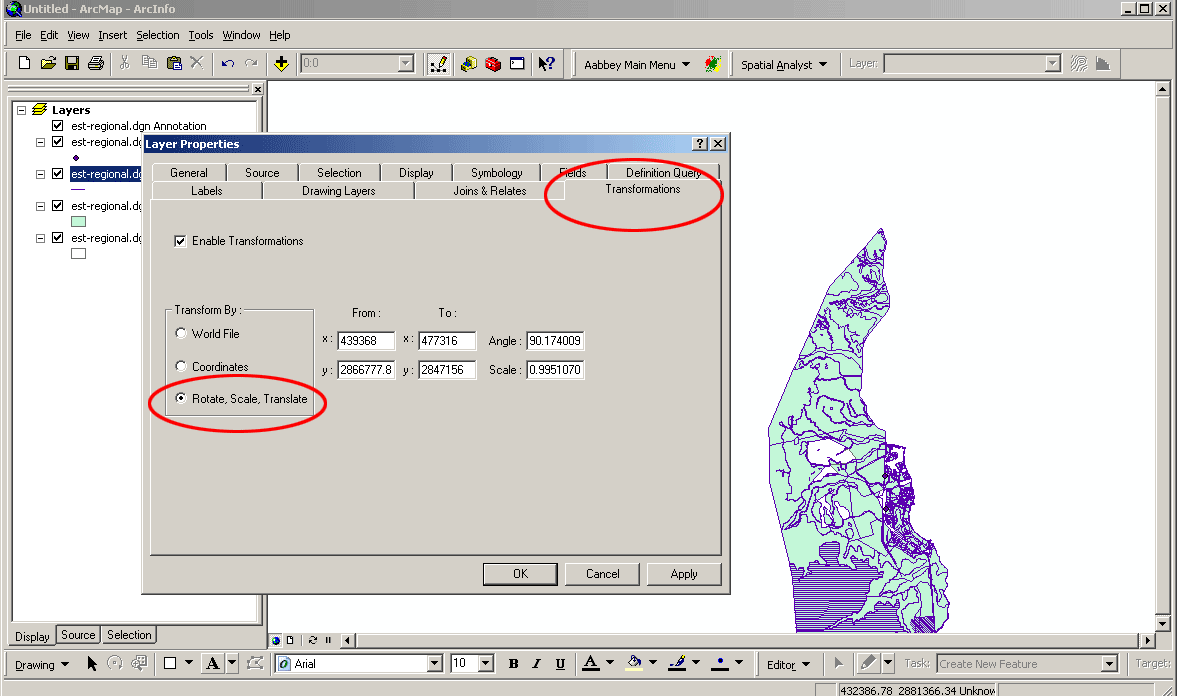The width and height of the screenshot is (1177, 696).
Task: Click the Undo arrow icon
Action: tap(228, 63)
